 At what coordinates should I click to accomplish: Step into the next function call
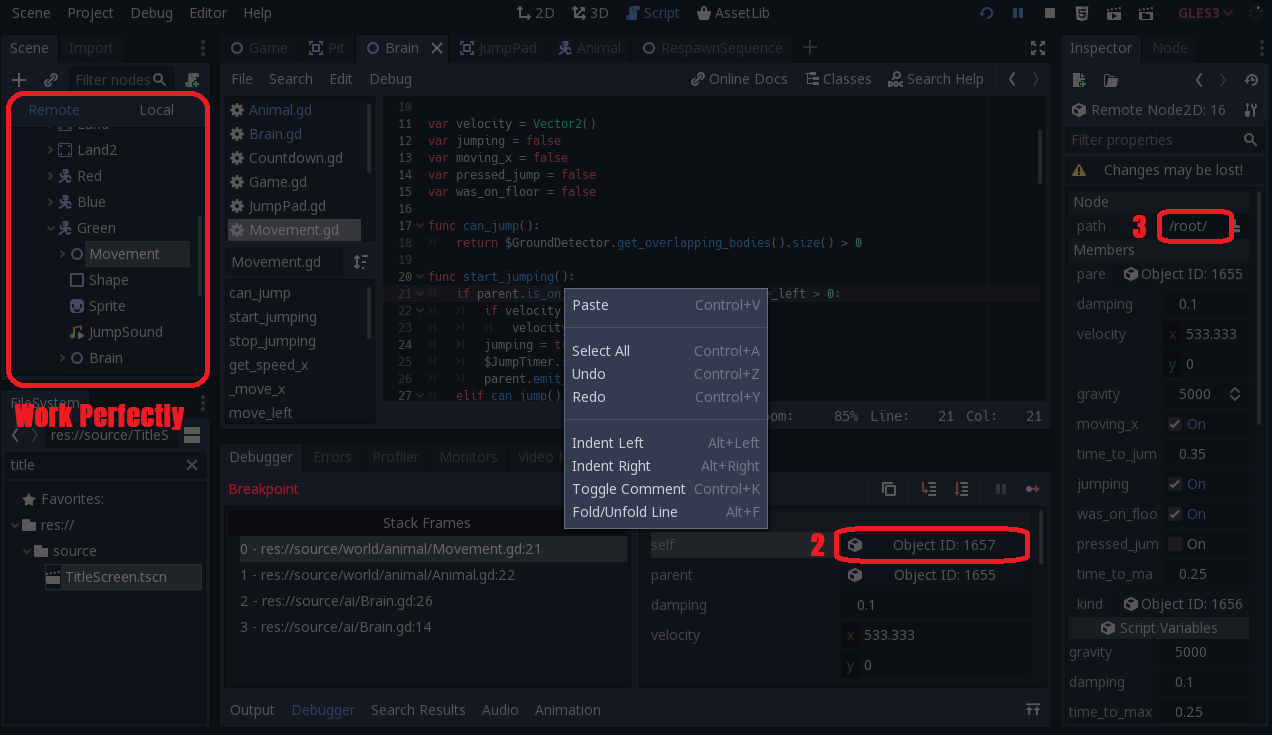point(928,489)
